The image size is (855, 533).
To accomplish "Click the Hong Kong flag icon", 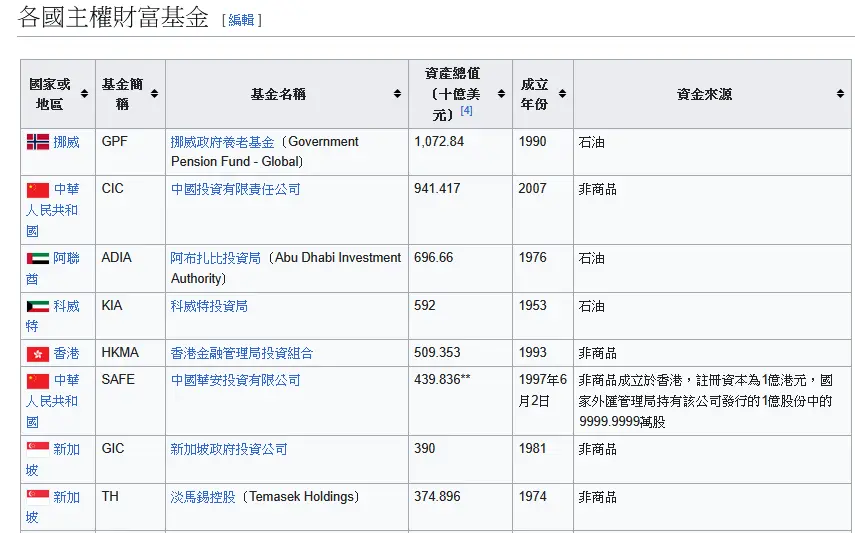I will point(38,354).
